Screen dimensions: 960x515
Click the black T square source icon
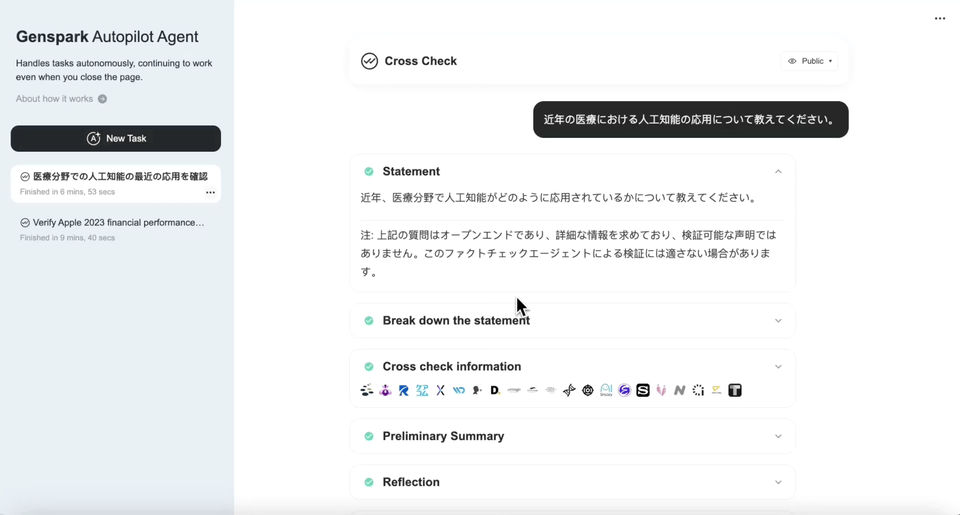point(735,390)
